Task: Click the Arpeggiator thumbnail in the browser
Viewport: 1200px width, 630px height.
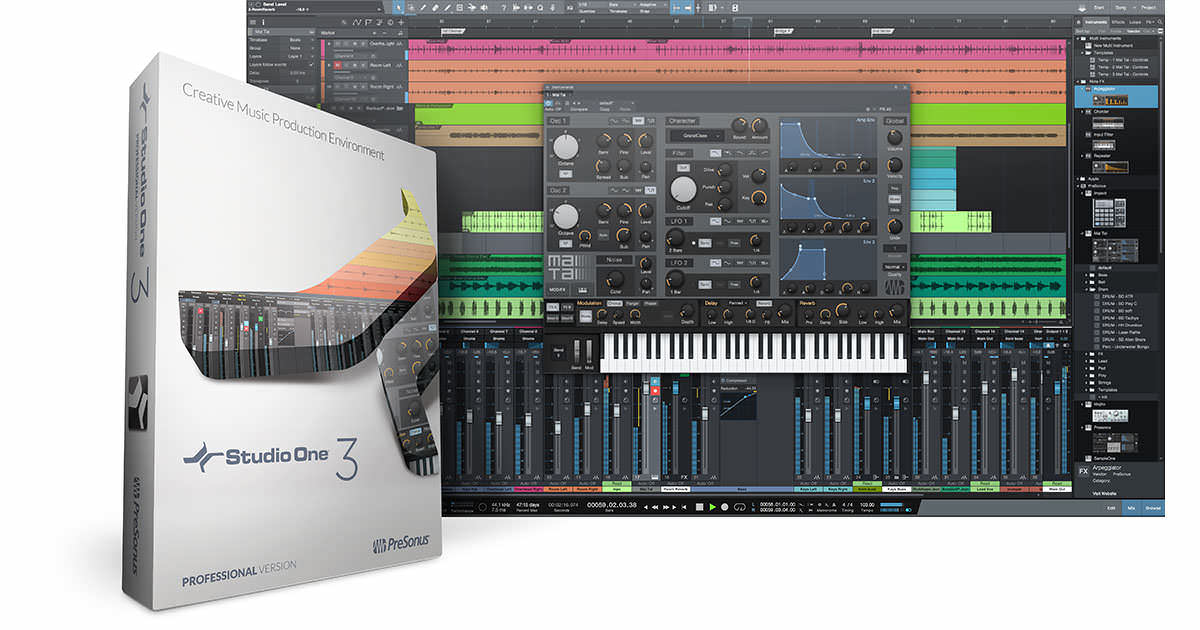Action: point(1109,100)
